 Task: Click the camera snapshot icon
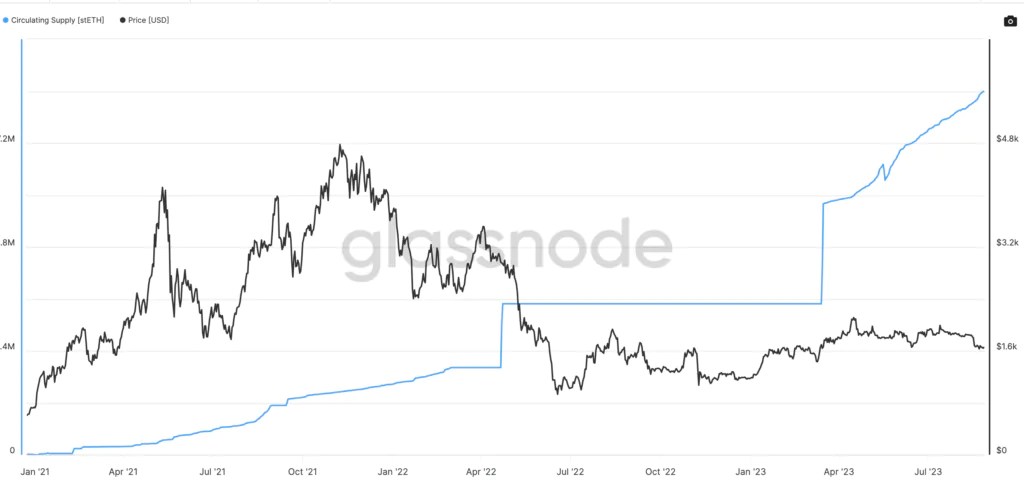1010,21
